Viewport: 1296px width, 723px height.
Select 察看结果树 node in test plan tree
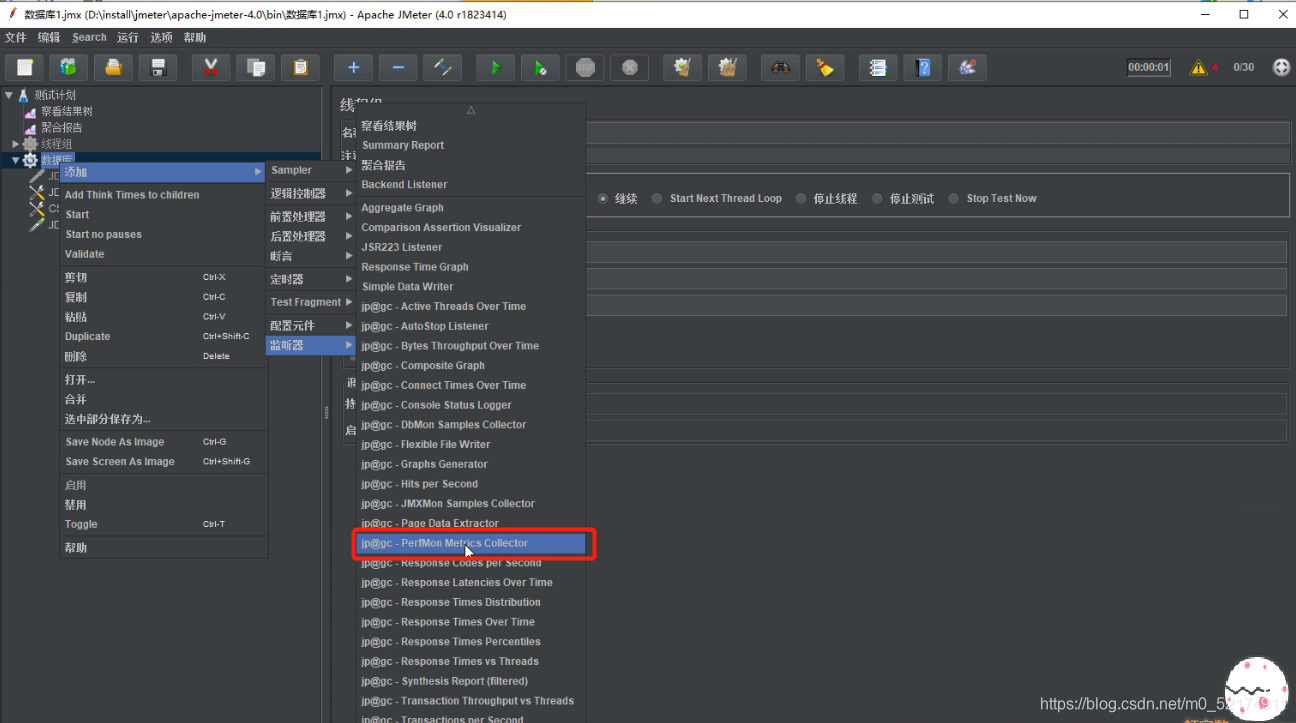[x=67, y=112]
